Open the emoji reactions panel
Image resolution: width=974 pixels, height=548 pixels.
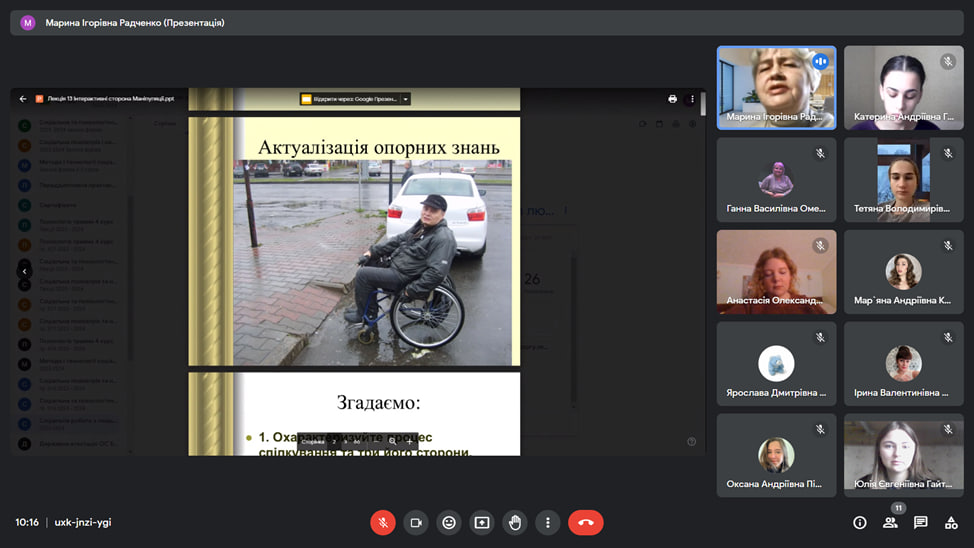(449, 522)
